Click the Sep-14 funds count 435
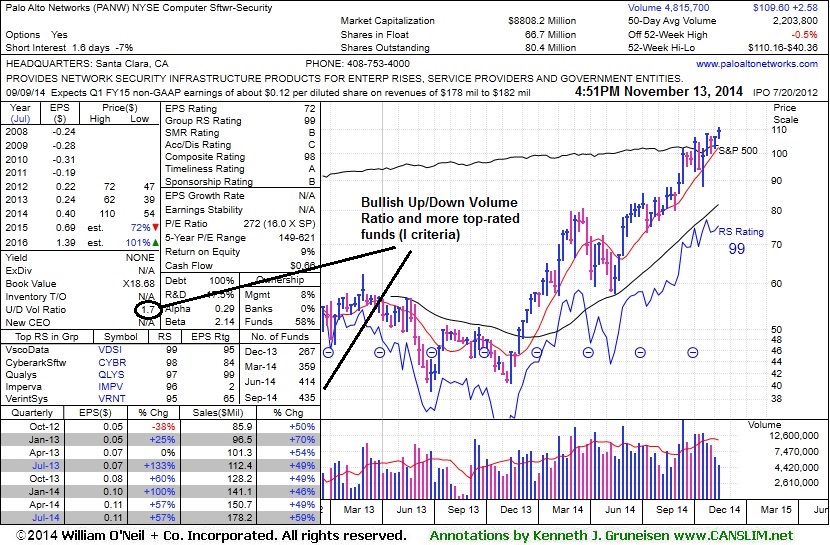The height and width of the screenshot is (545, 830). point(307,397)
